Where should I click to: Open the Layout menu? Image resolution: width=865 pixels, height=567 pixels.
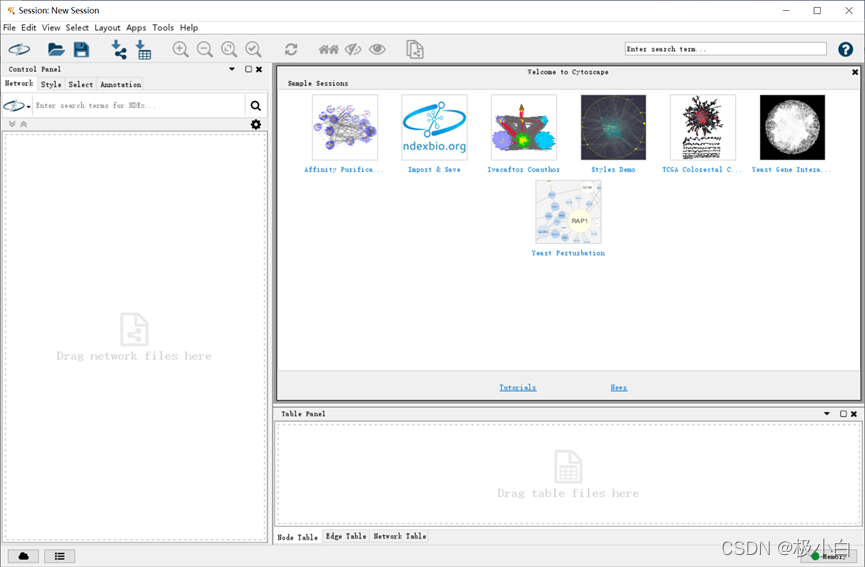(107, 28)
